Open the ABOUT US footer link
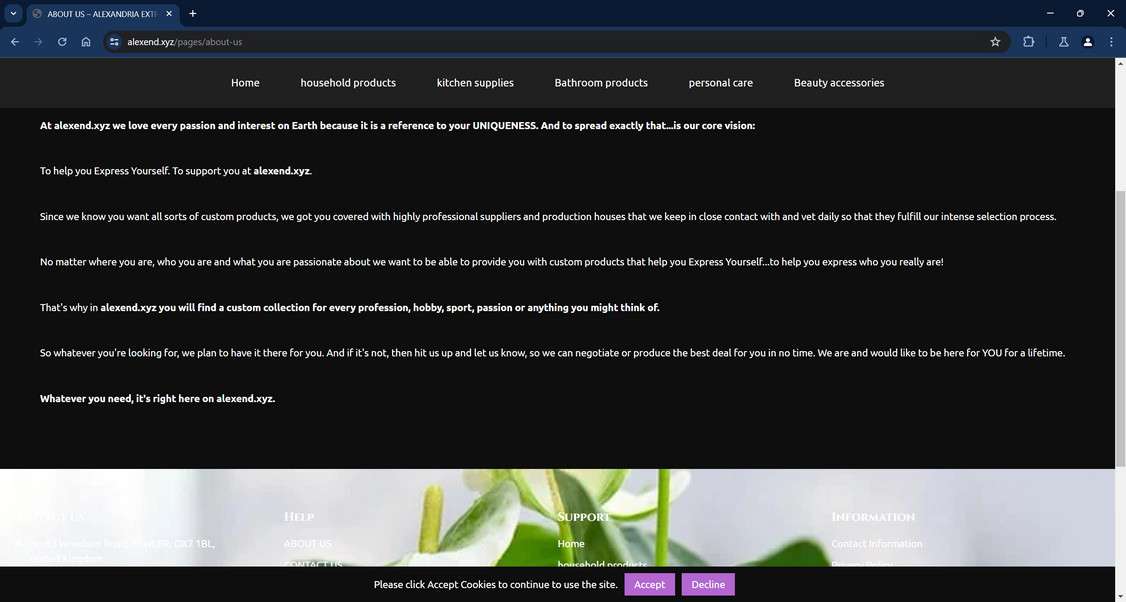Viewport: 1126px width, 602px height. pos(307,544)
